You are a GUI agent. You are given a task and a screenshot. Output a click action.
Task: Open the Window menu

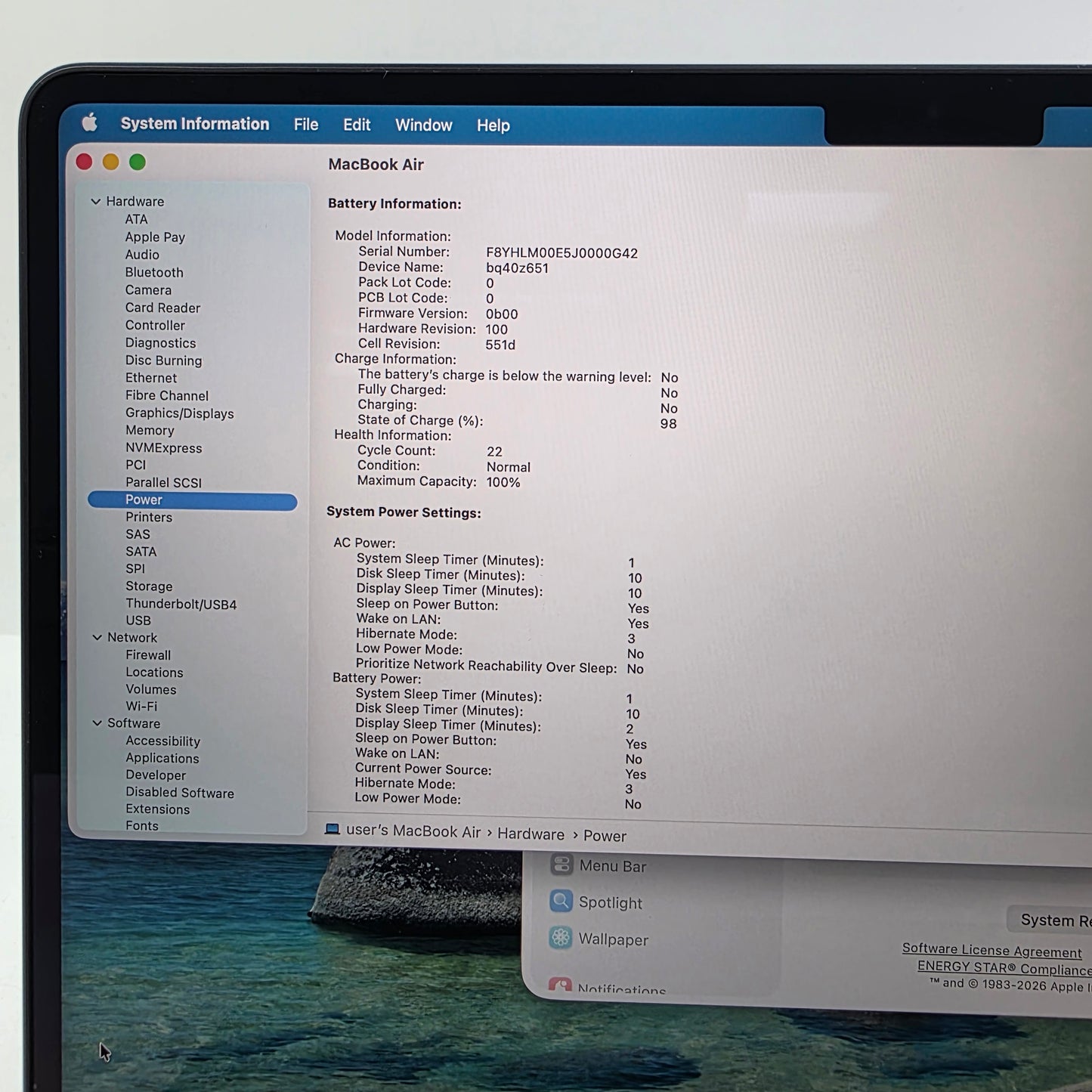tap(424, 125)
